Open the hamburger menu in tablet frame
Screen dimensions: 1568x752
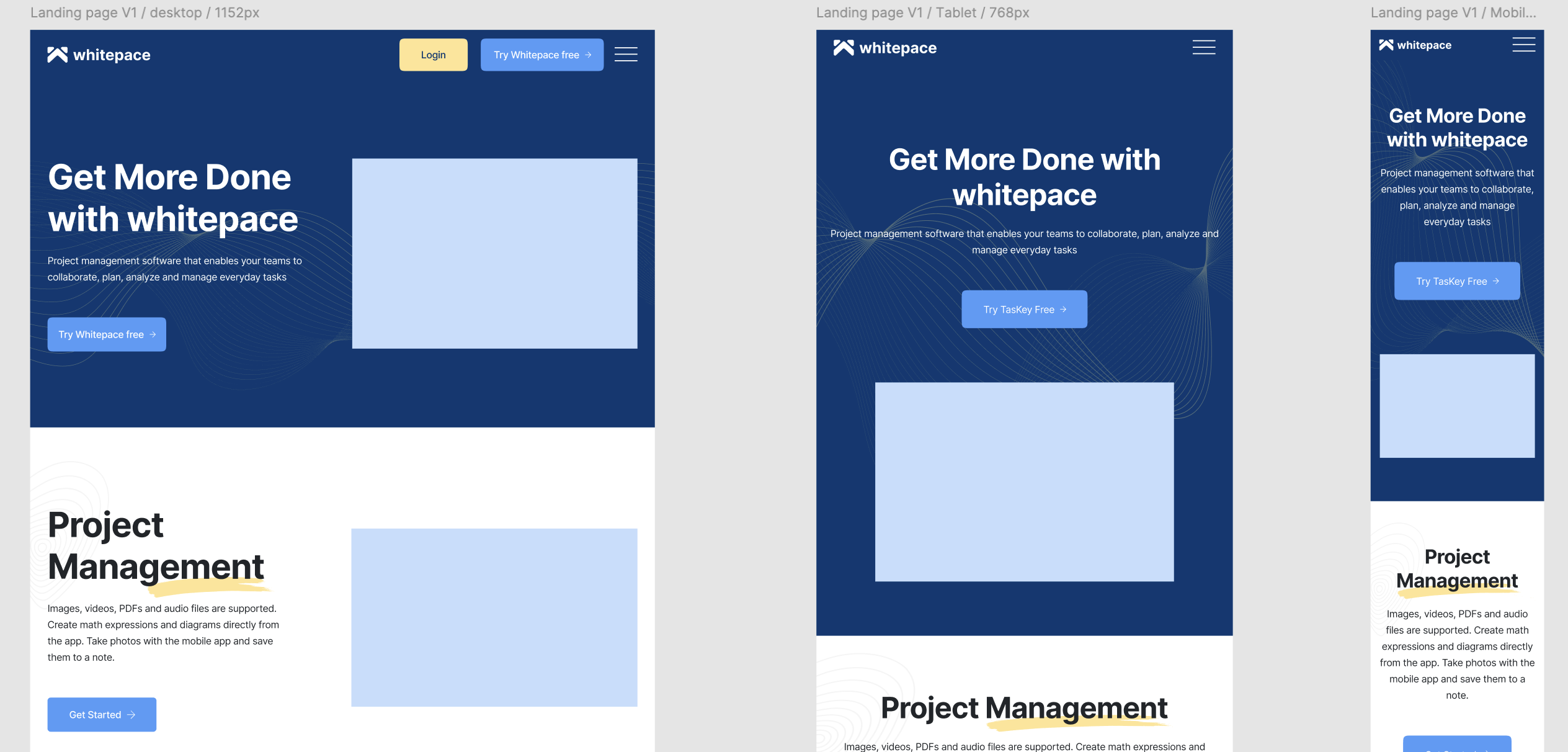click(x=1203, y=47)
